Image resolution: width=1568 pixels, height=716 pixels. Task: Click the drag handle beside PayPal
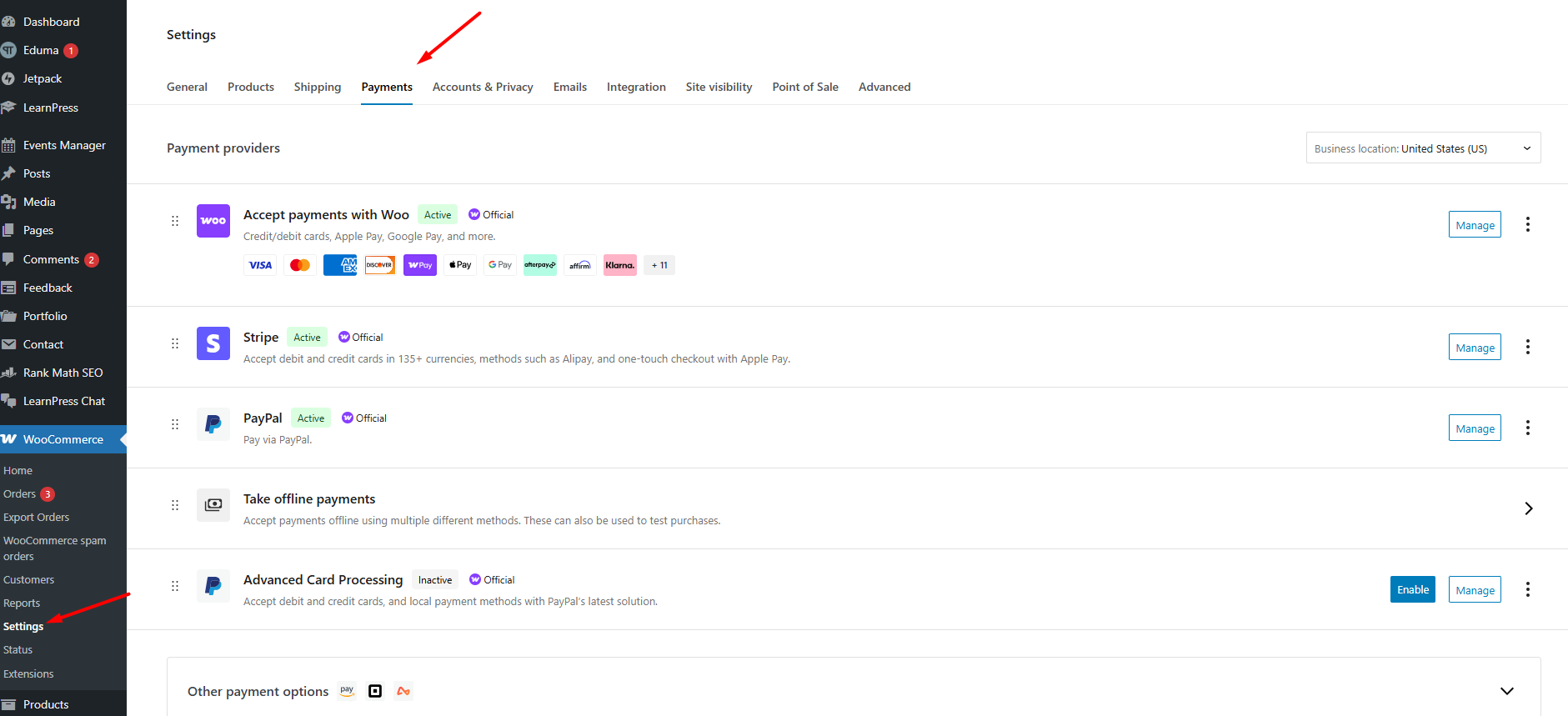coord(175,424)
